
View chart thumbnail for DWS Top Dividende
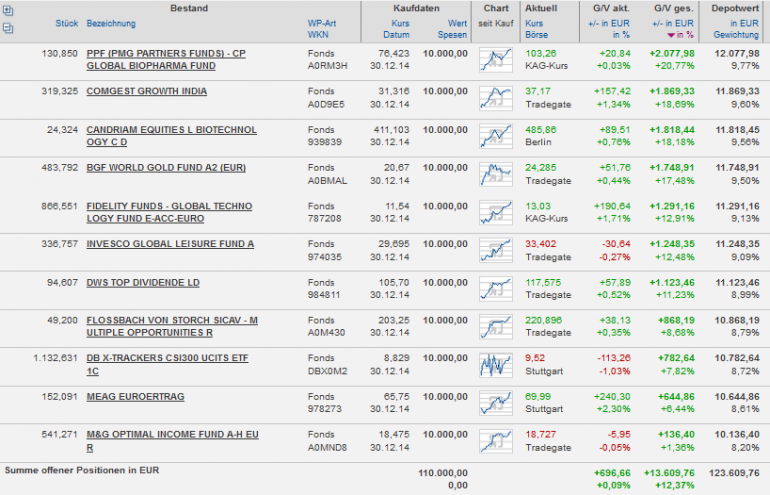pos(495,289)
